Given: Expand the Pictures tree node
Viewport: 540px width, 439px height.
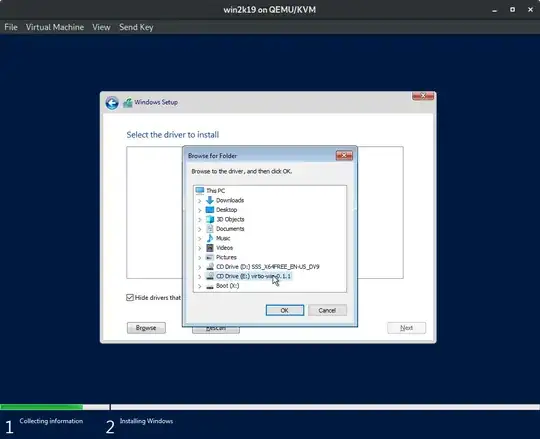Looking at the screenshot, I should 199,257.
